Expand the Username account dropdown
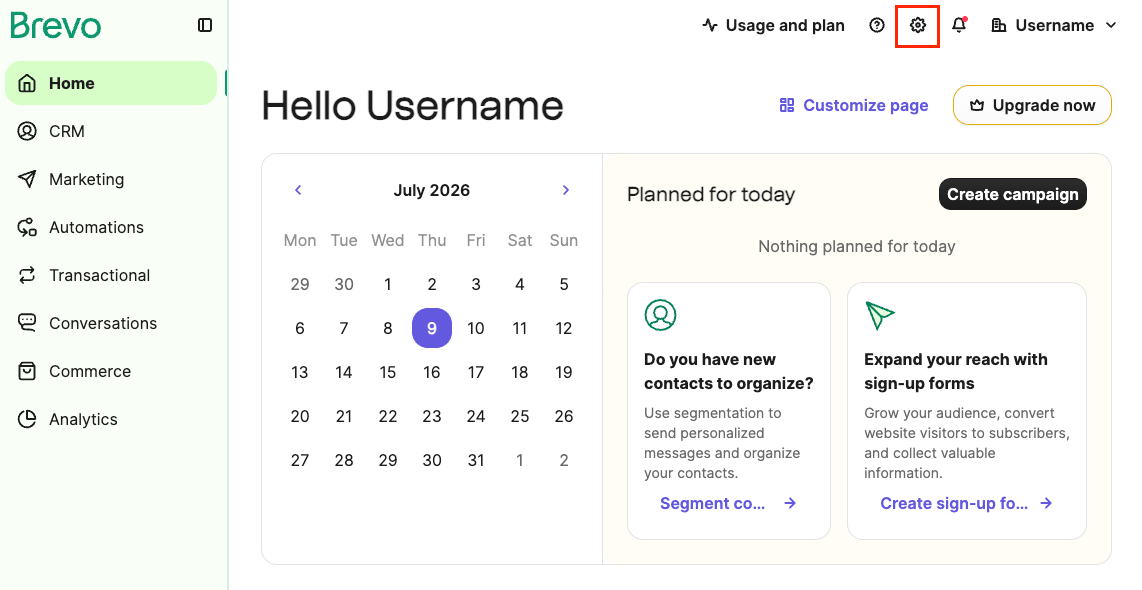 [x=1054, y=25]
